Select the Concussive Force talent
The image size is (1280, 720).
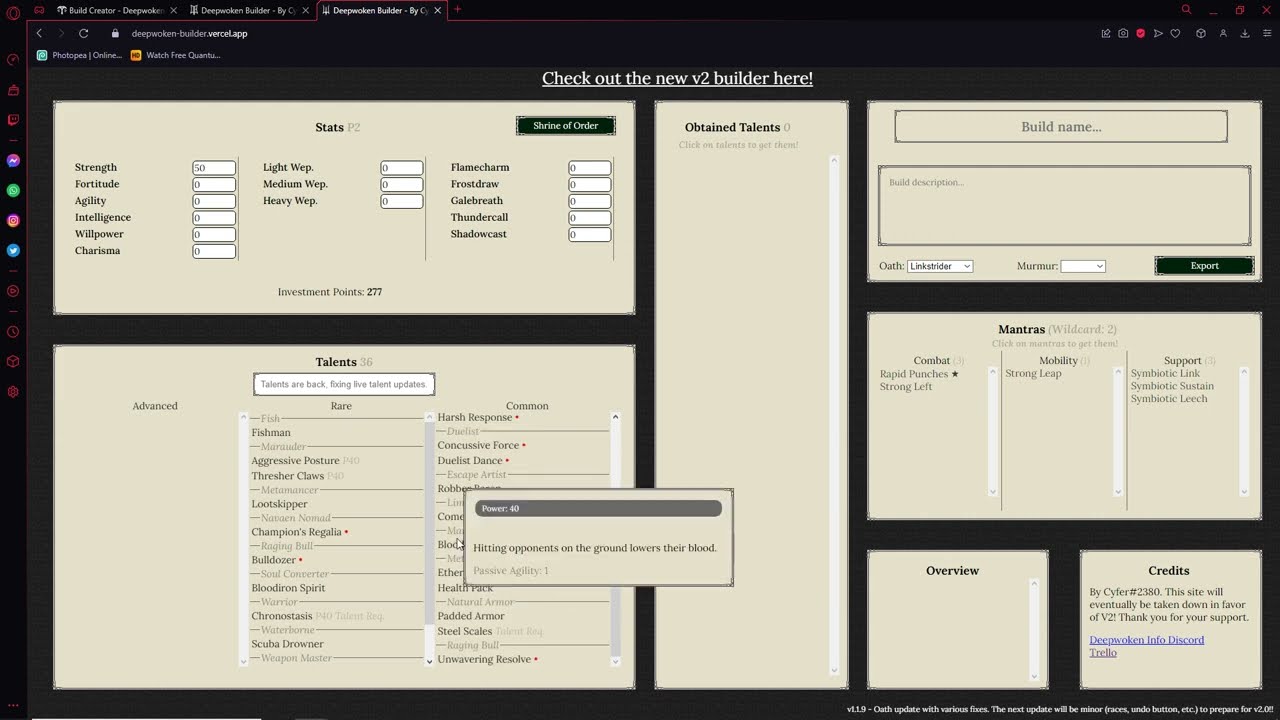[478, 445]
